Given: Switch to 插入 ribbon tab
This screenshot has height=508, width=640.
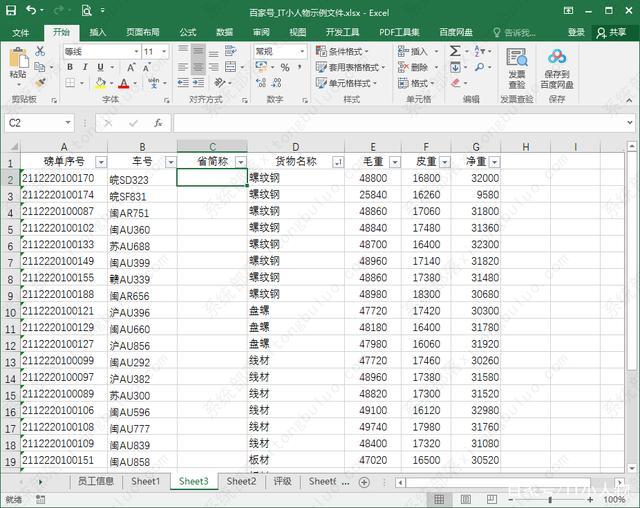Looking at the screenshot, I should pos(98,32).
